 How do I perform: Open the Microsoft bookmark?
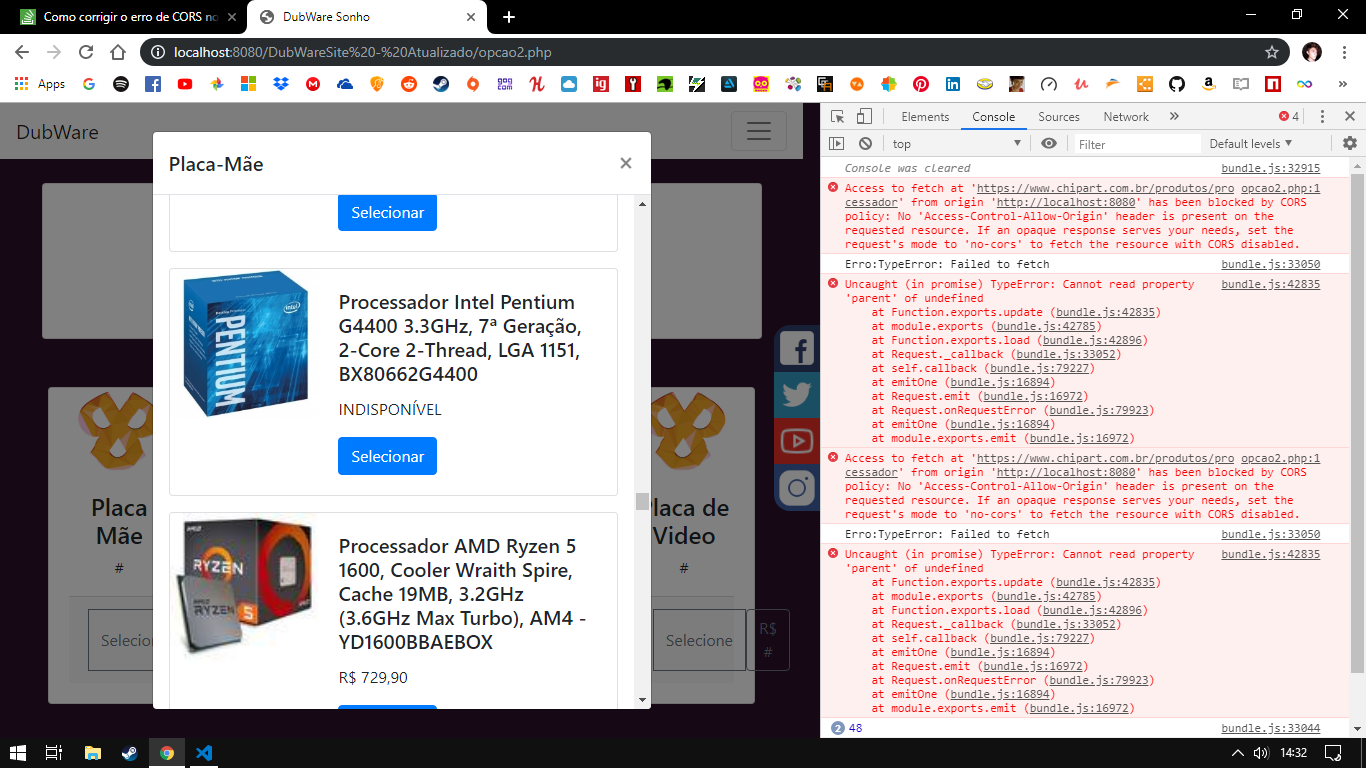(249, 85)
